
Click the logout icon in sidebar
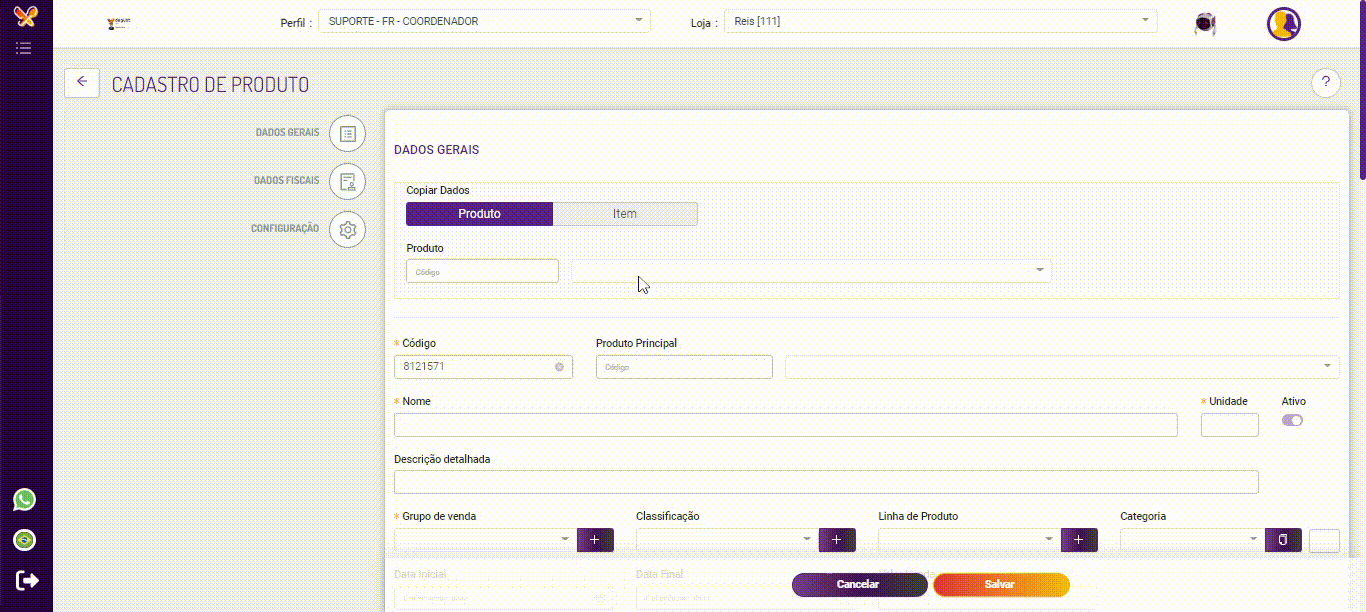coord(27,580)
